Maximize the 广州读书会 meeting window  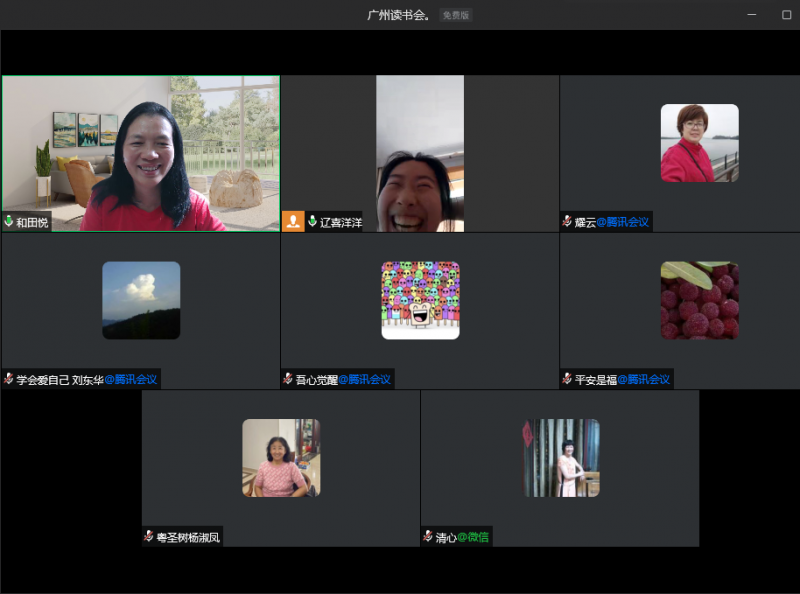786,15
